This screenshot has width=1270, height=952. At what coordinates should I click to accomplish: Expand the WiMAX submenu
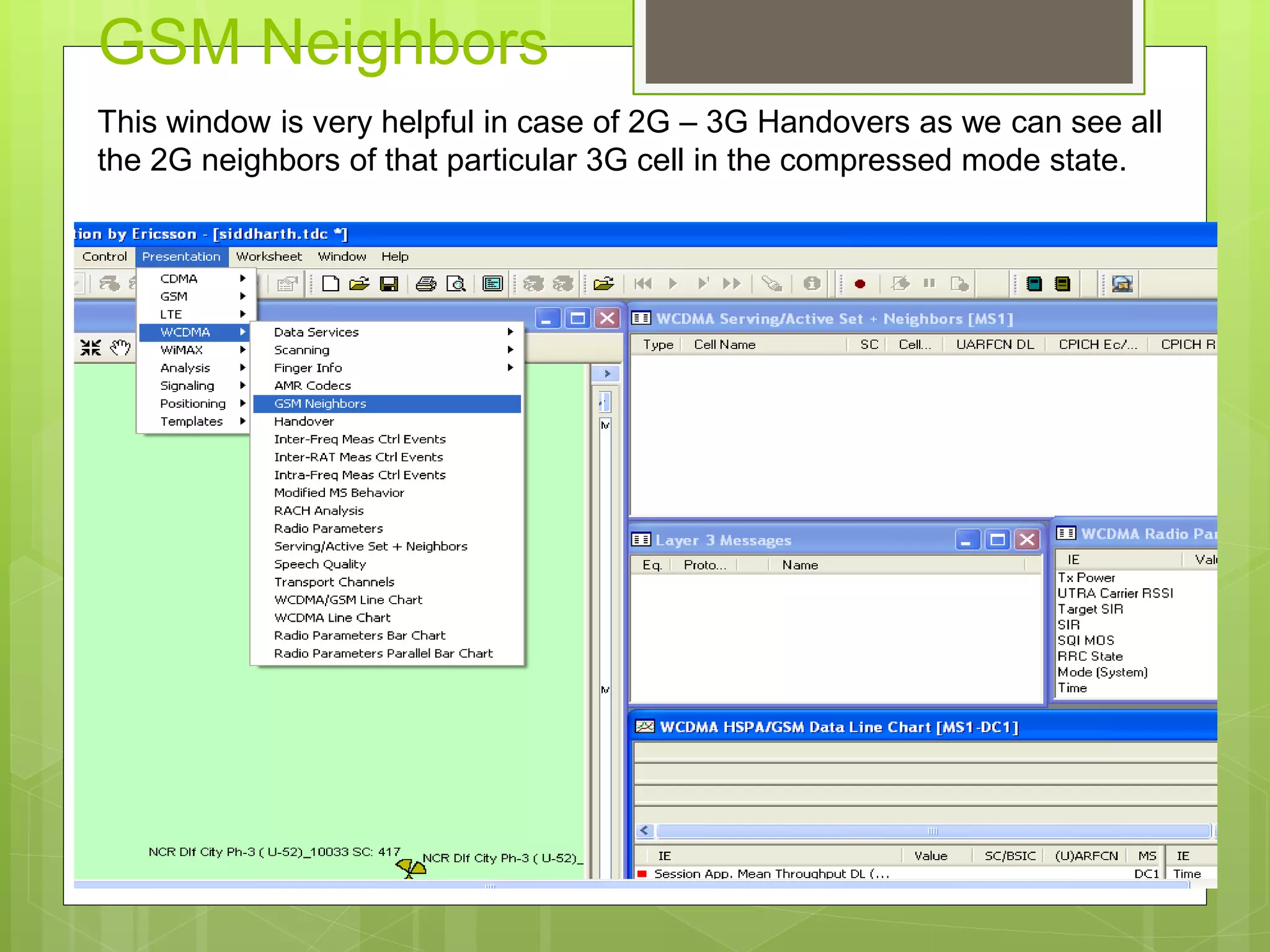click(x=194, y=350)
